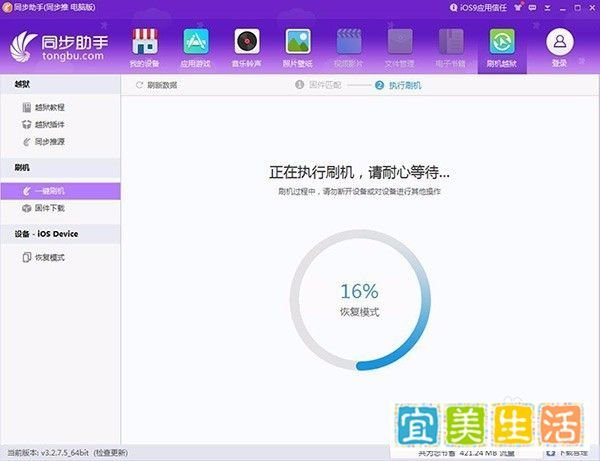Open the 电子书籍 e-books section

tap(451, 48)
